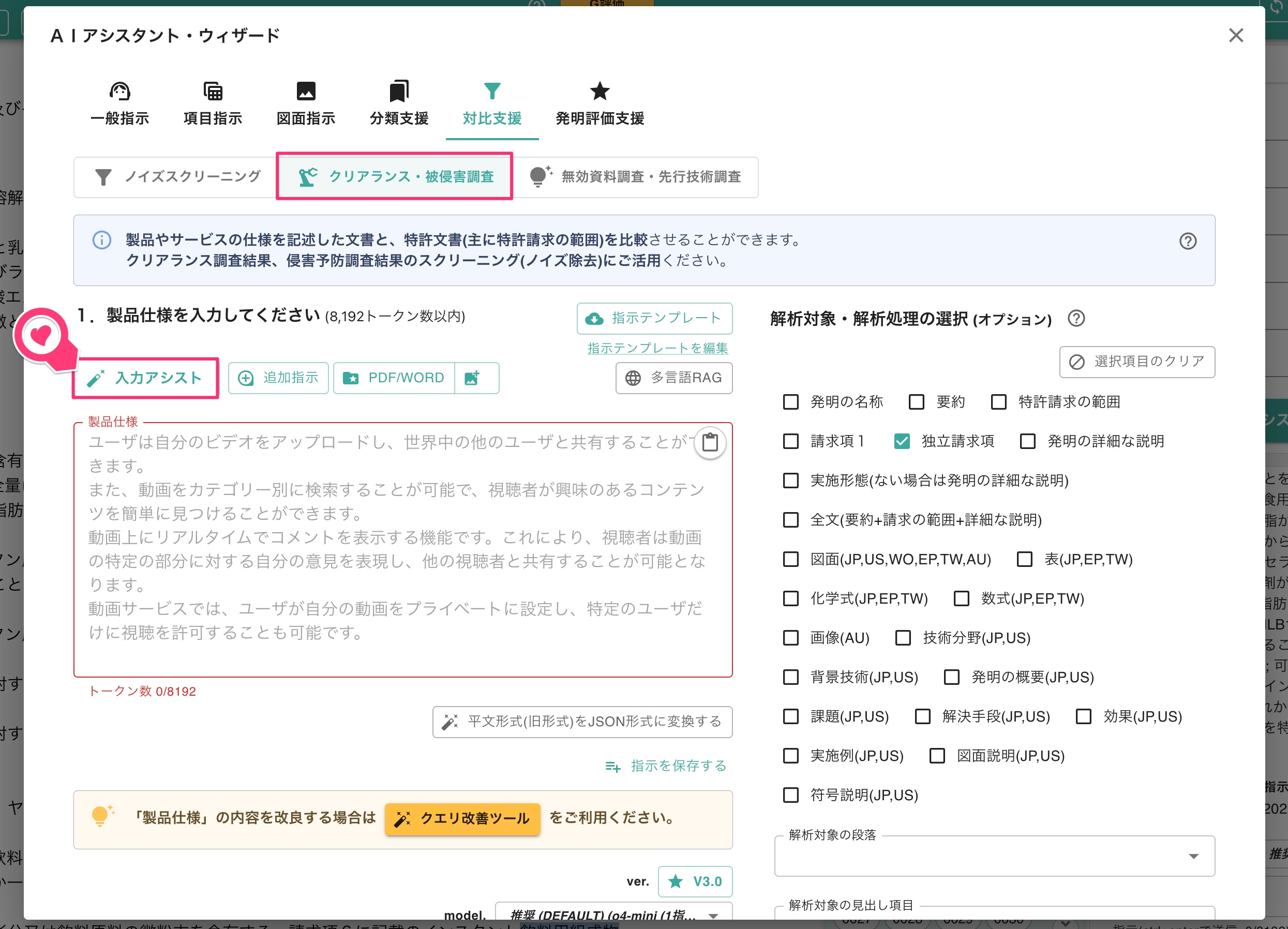Check the 化学式(JP,EP,TW) checkbox
Screen dimensions: 1288x929
[x=790, y=598]
